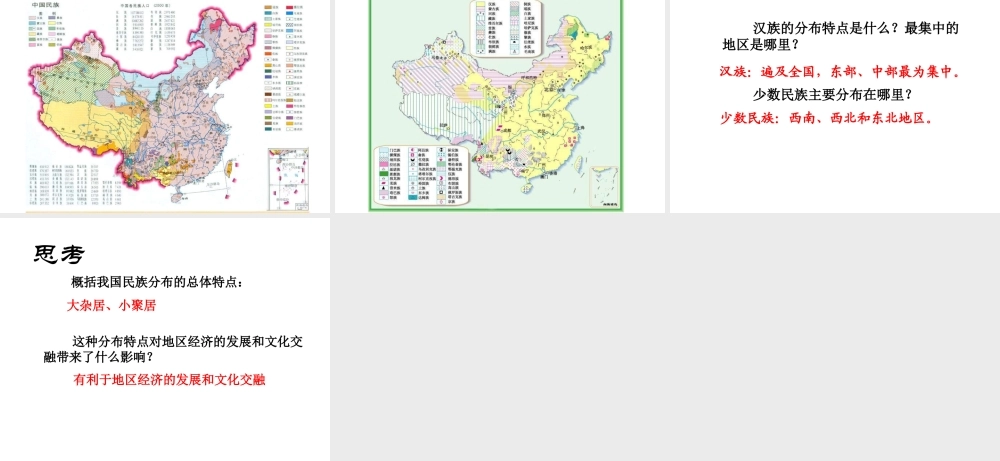Click the legend box atop green-bordered map
Image resolution: width=1000 pixels, height=461 pixels.
click(x=506, y=27)
